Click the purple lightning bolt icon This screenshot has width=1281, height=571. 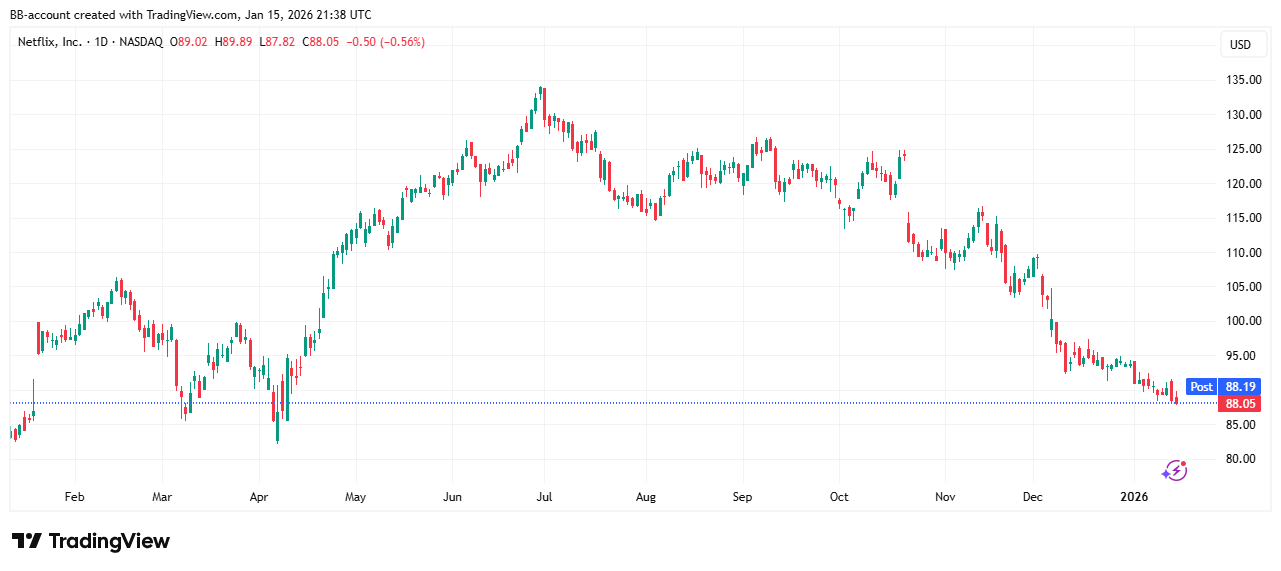pos(1174,470)
